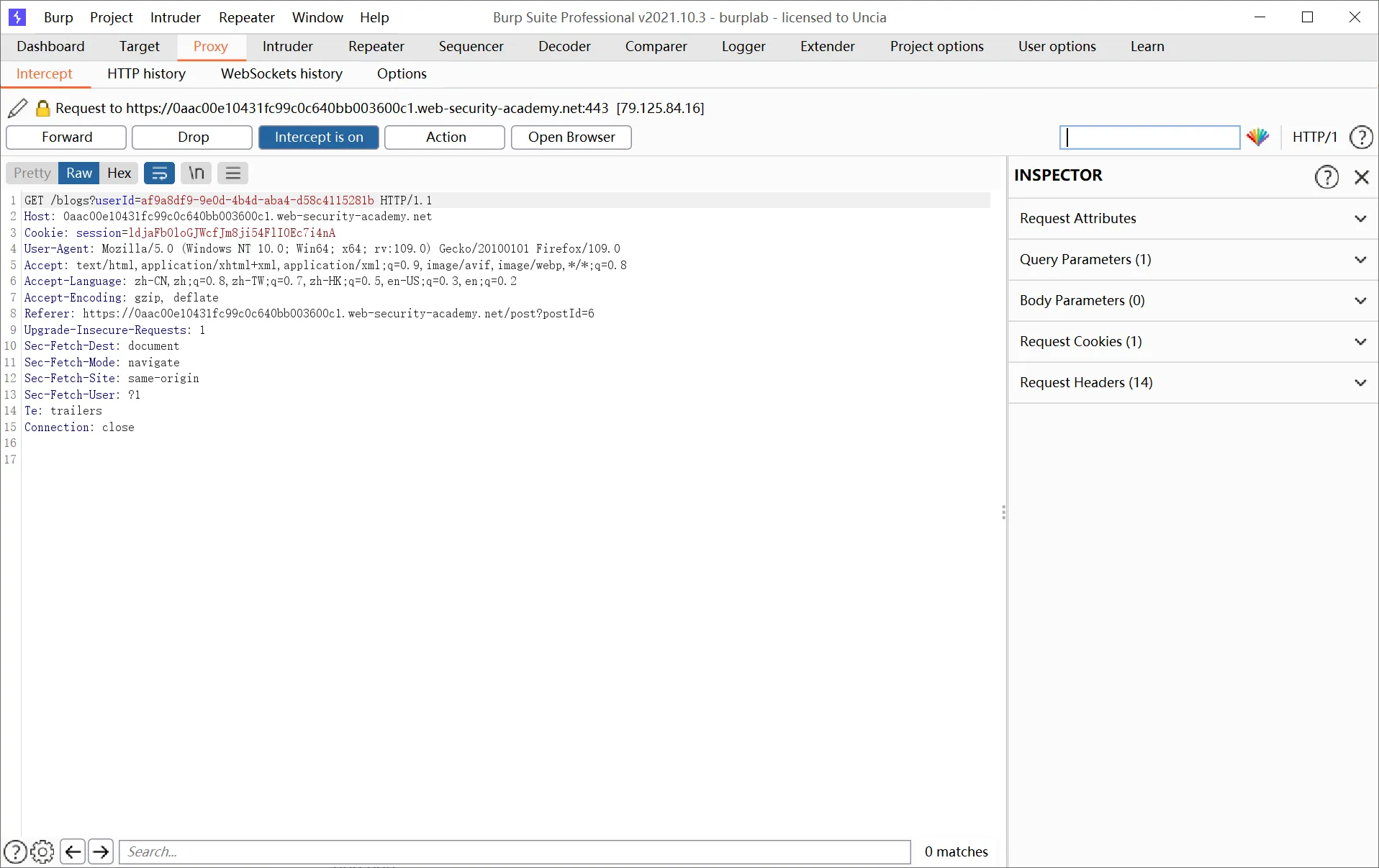Viewport: 1379px width, 868px height.
Task: Expand Body Parameters (0) section
Action: pyautogui.click(x=1193, y=300)
